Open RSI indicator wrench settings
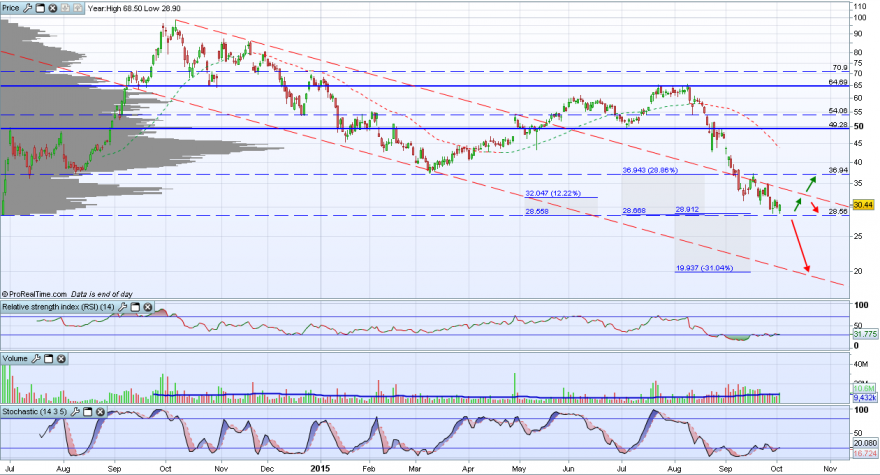Screen dimensions: 880x475 click(122, 307)
